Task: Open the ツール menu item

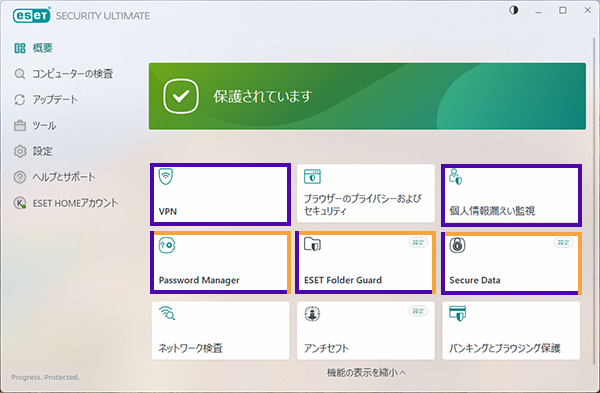Action: coord(44,126)
